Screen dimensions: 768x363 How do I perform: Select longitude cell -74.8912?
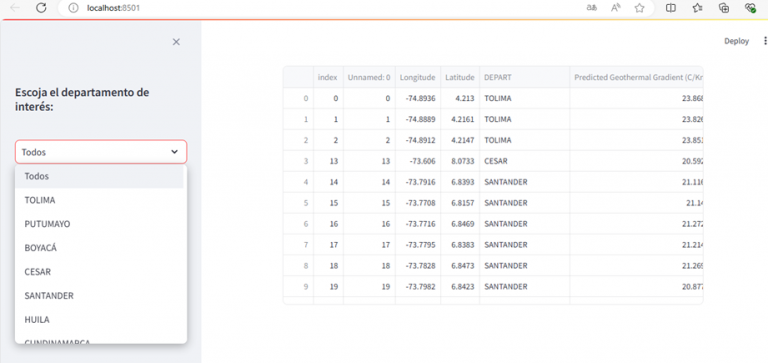pos(418,140)
